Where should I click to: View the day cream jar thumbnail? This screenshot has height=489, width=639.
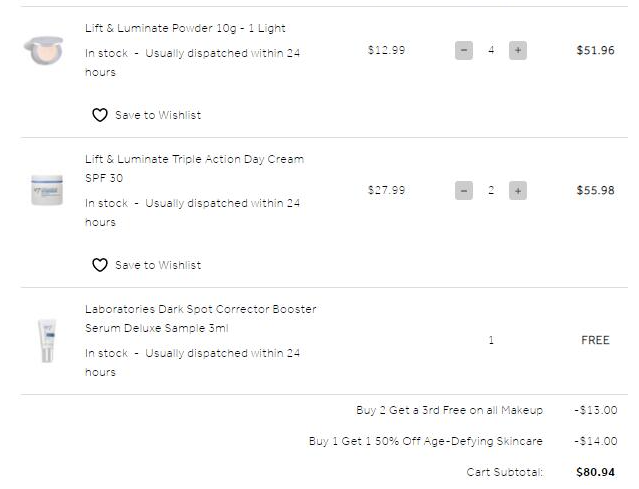pos(47,190)
